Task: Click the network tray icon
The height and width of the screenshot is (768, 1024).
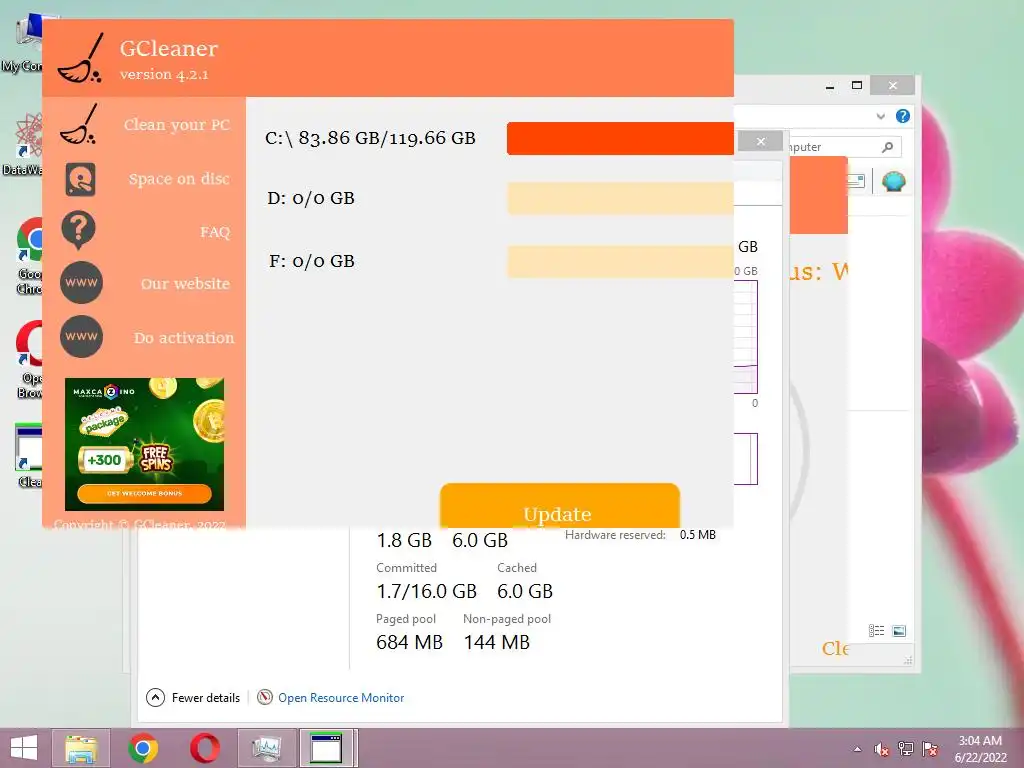Action: point(906,749)
